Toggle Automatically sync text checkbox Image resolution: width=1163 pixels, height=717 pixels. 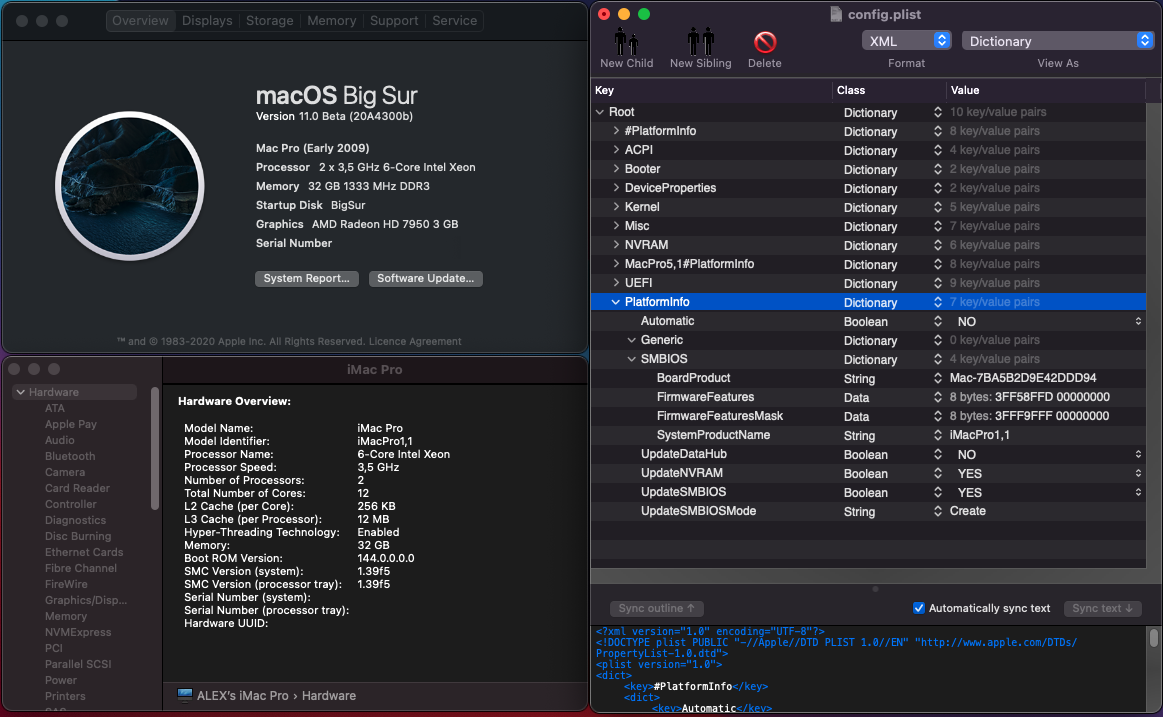click(919, 608)
